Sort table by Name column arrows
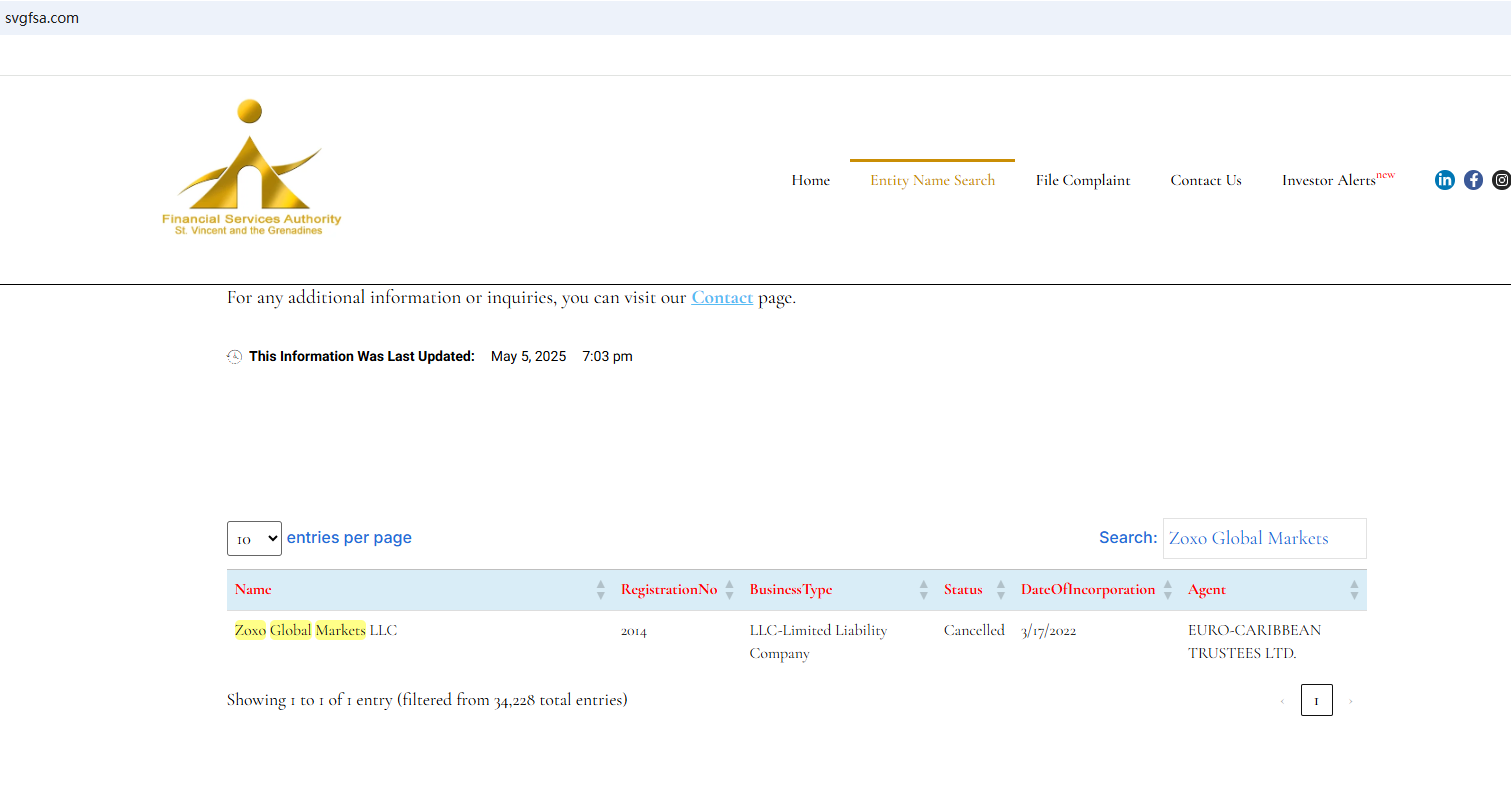Image resolution: width=1511 pixels, height=785 pixels. point(600,590)
